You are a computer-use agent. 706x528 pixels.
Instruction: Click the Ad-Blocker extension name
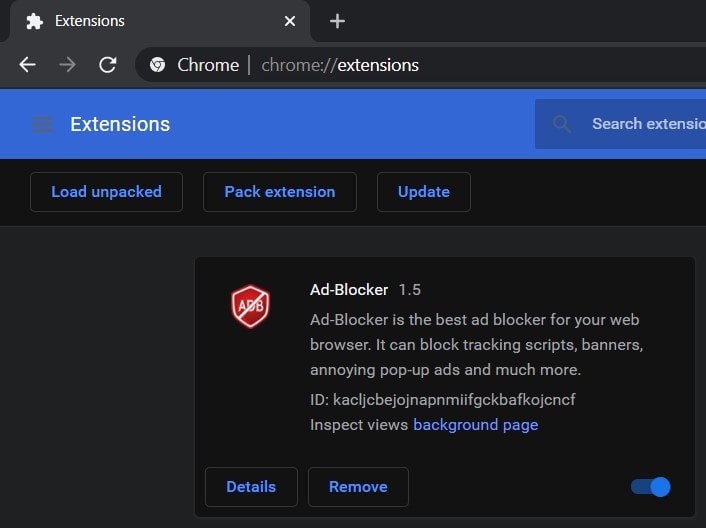tap(349, 290)
